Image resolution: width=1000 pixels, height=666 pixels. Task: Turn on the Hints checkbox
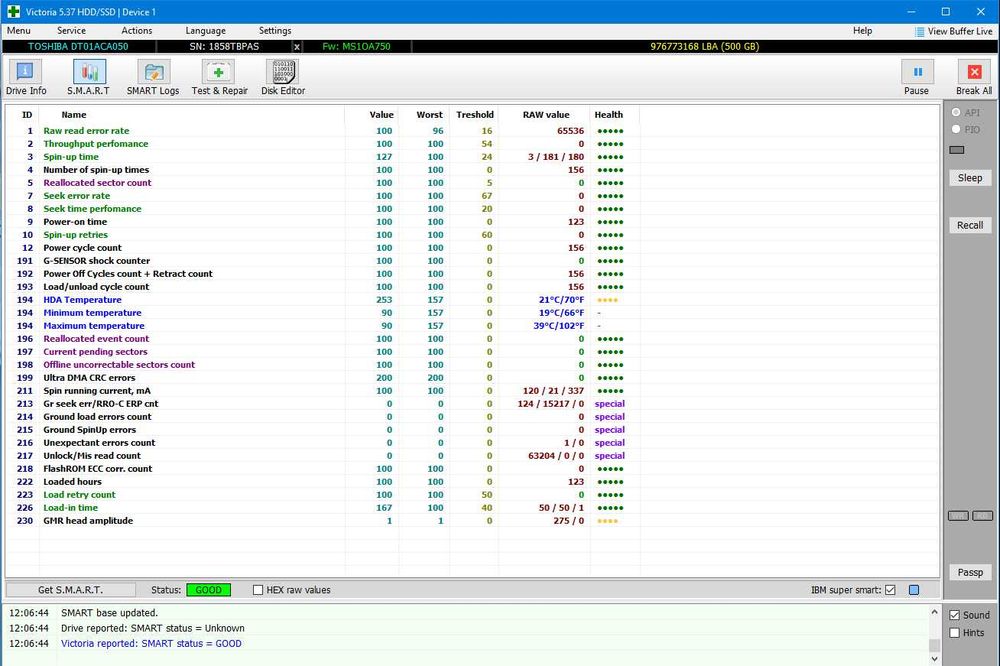point(954,633)
